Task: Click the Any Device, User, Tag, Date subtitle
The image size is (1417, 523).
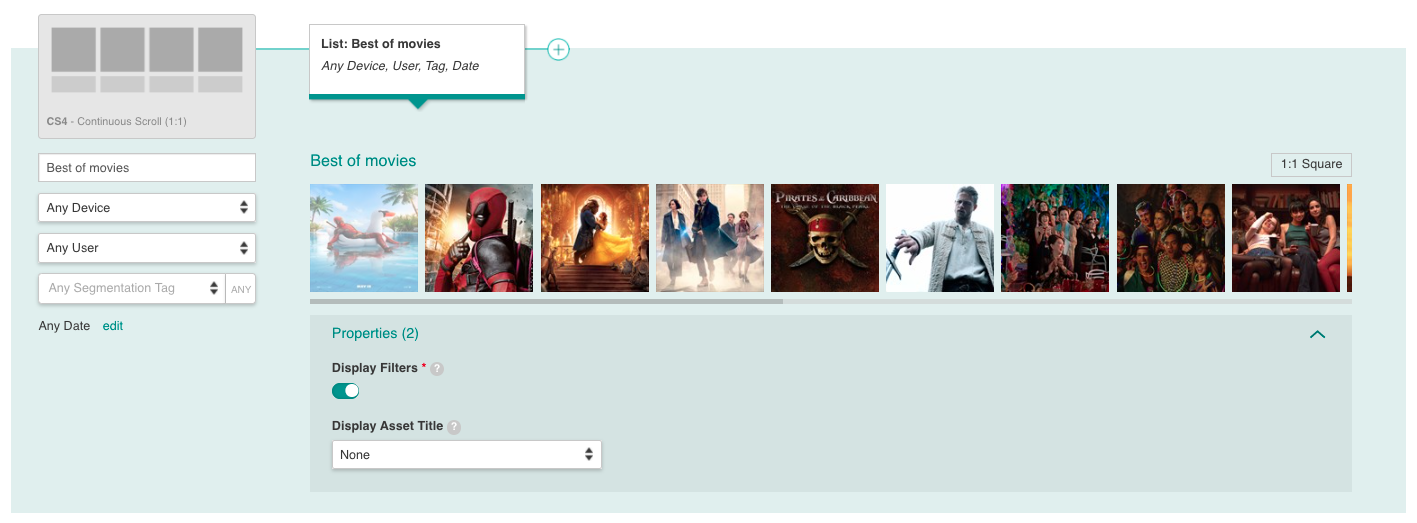Action: (400, 66)
